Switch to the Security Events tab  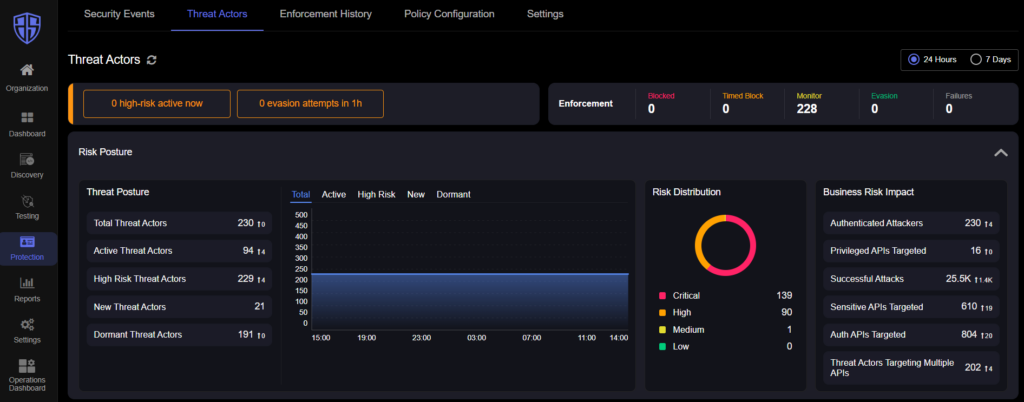(x=120, y=14)
